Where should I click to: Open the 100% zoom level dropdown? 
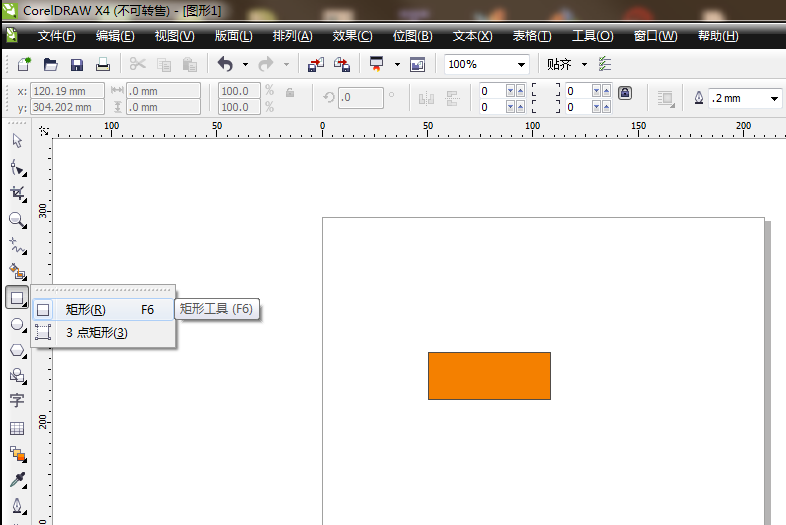coord(521,65)
